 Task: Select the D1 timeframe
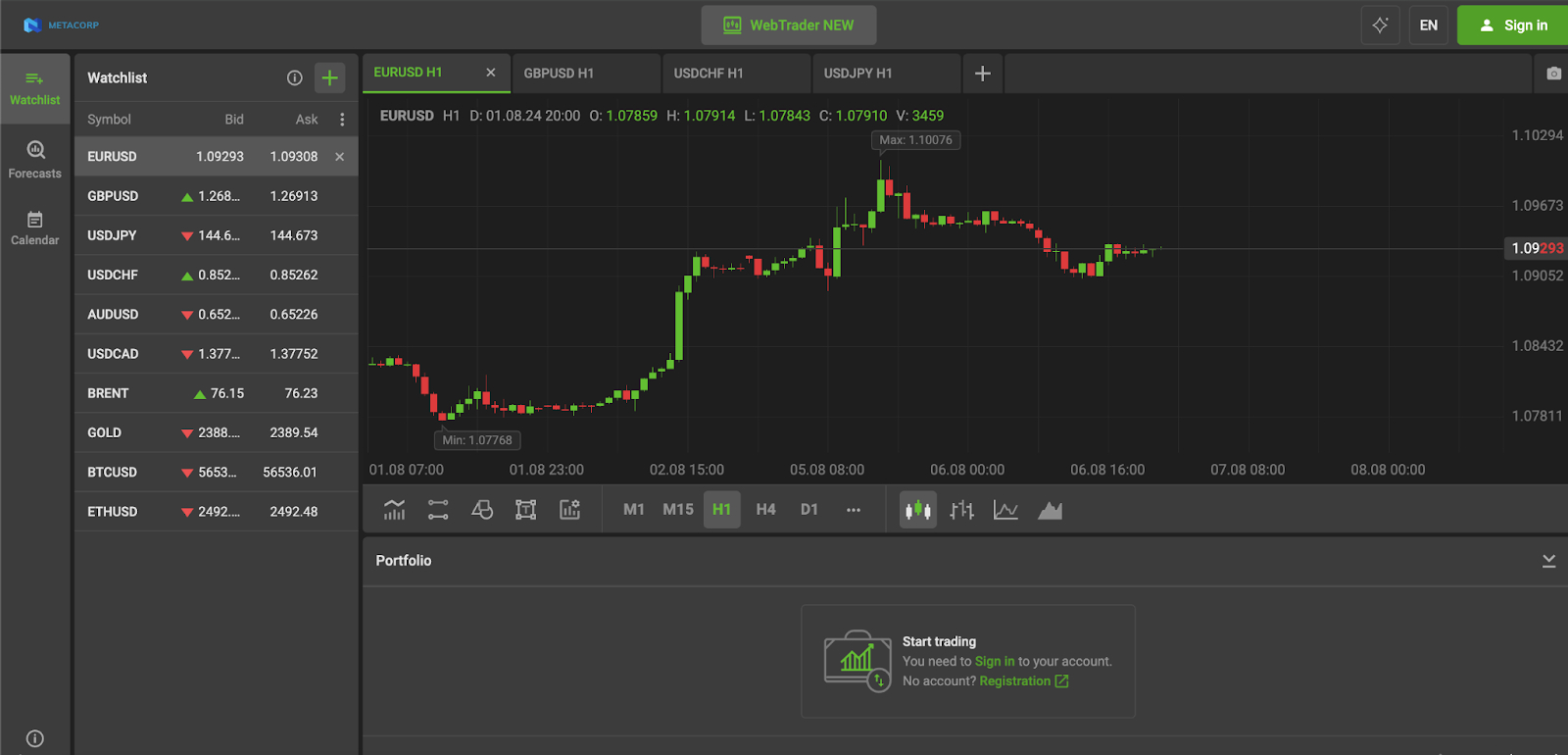[809, 510]
